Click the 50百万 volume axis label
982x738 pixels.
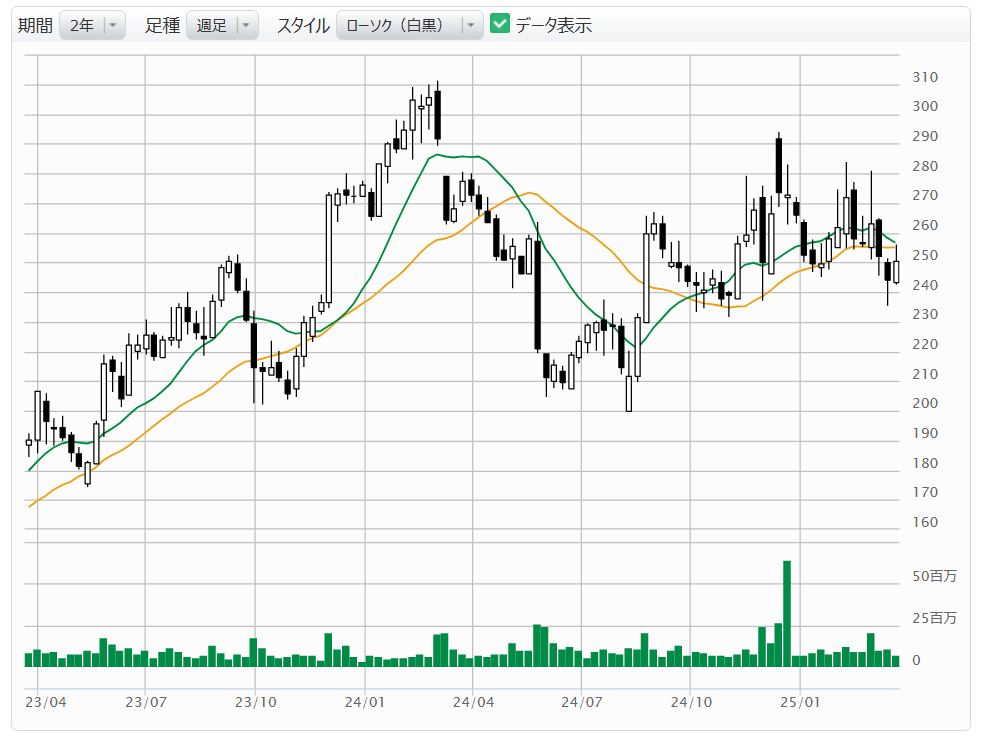click(x=934, y=576)
